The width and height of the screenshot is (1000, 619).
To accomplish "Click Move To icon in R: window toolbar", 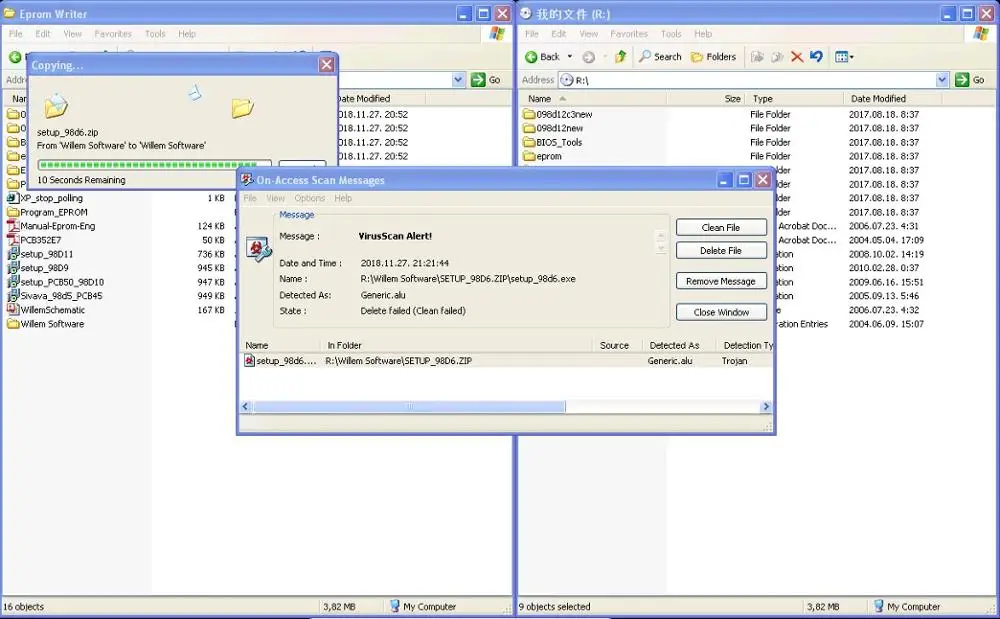I will (x=757, y=57).
